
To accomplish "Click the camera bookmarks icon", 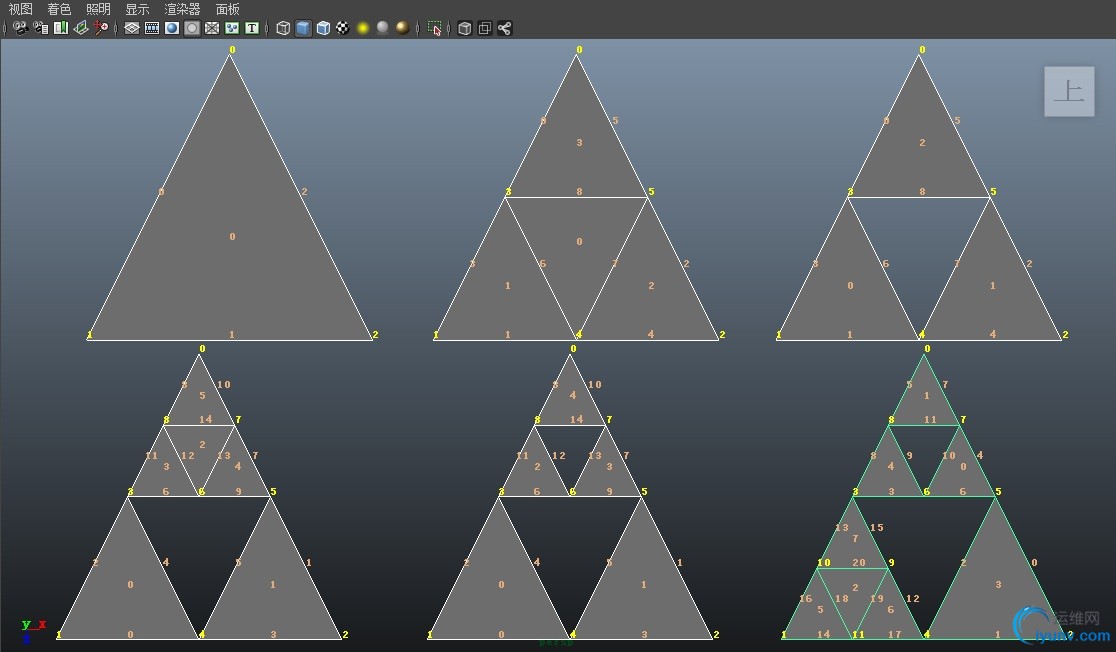I will click(x=61, y=28).
